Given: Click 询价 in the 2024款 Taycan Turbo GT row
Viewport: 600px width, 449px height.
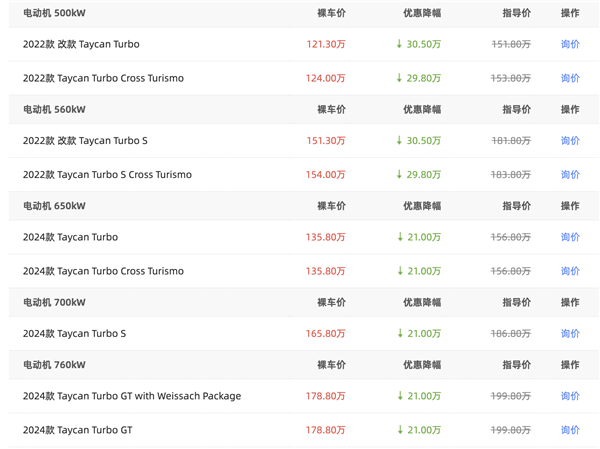Looking at the screenshot, I should pos(570,430).
